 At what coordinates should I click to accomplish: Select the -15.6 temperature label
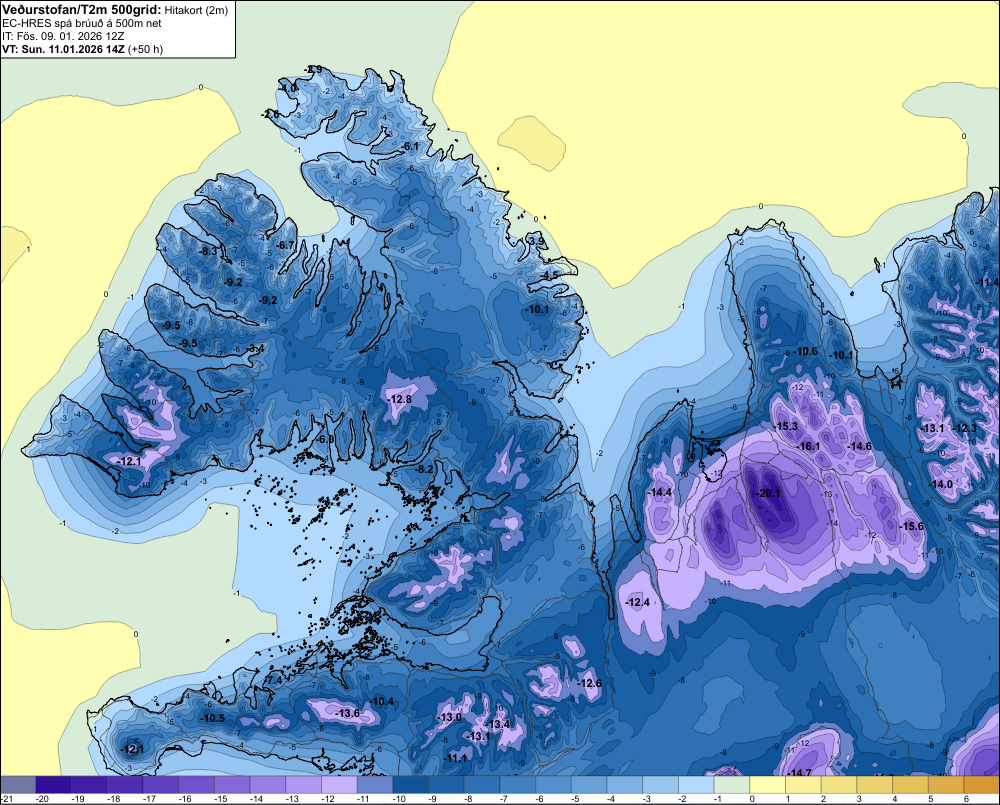[x=911, y=526]
